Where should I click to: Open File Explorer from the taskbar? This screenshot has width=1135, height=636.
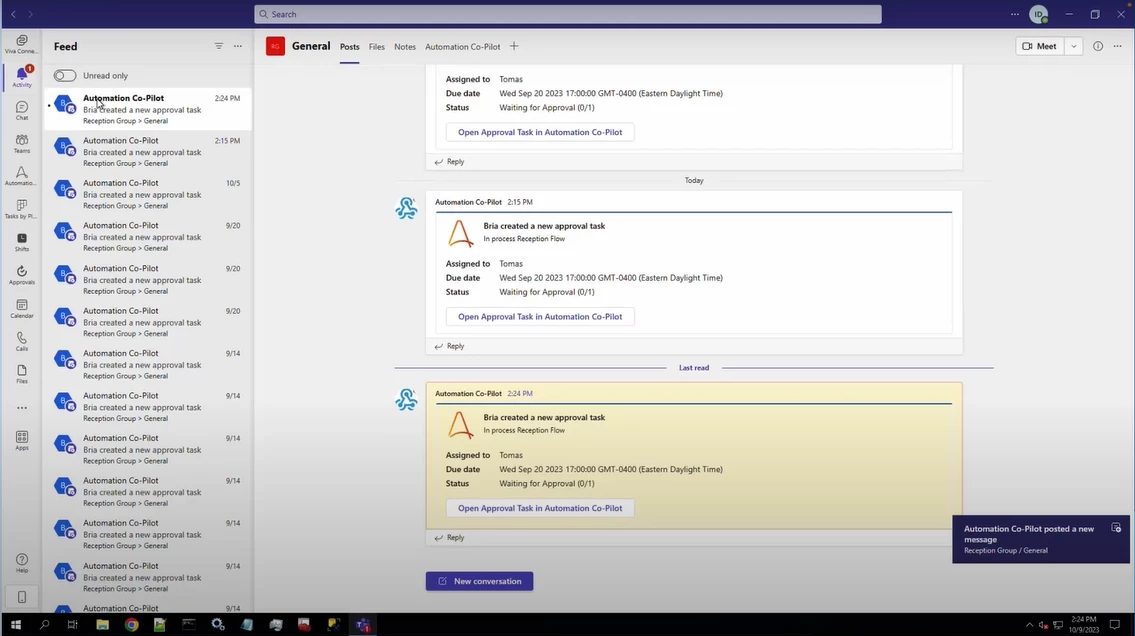pyautogui.click(x=102, y=624)
